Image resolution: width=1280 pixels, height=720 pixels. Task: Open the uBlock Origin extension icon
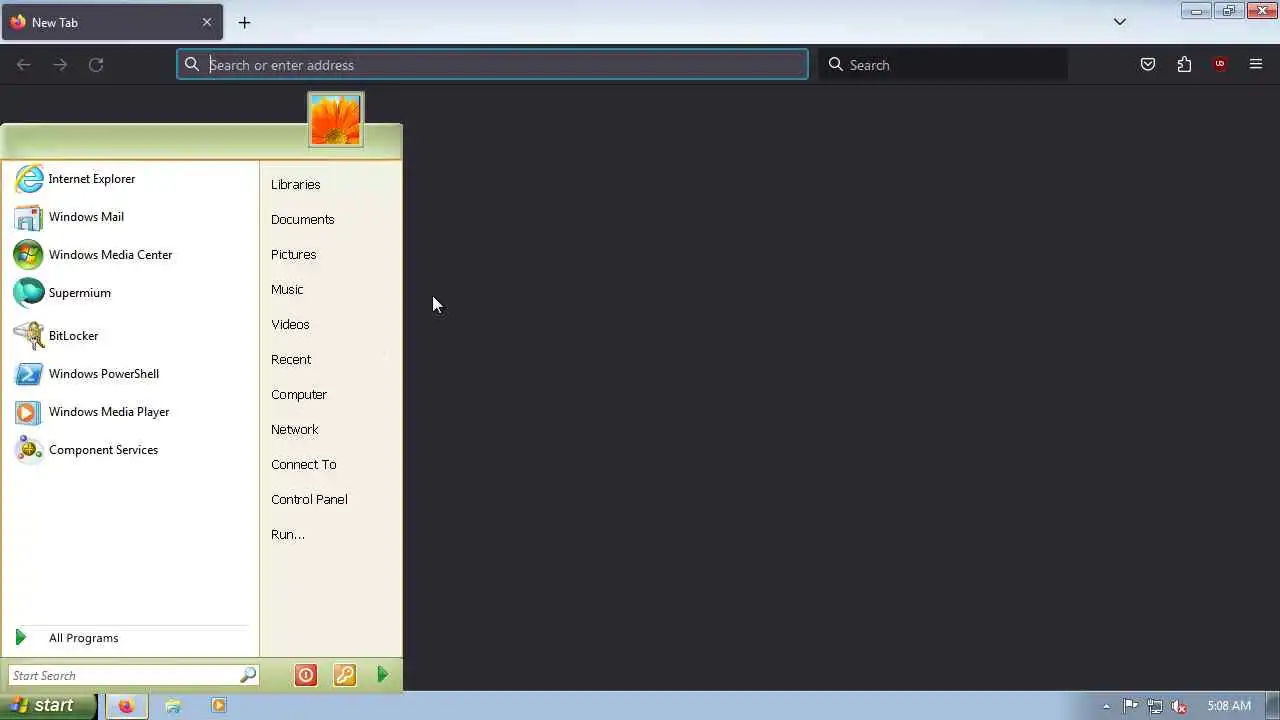click(x=1220, y=65)
